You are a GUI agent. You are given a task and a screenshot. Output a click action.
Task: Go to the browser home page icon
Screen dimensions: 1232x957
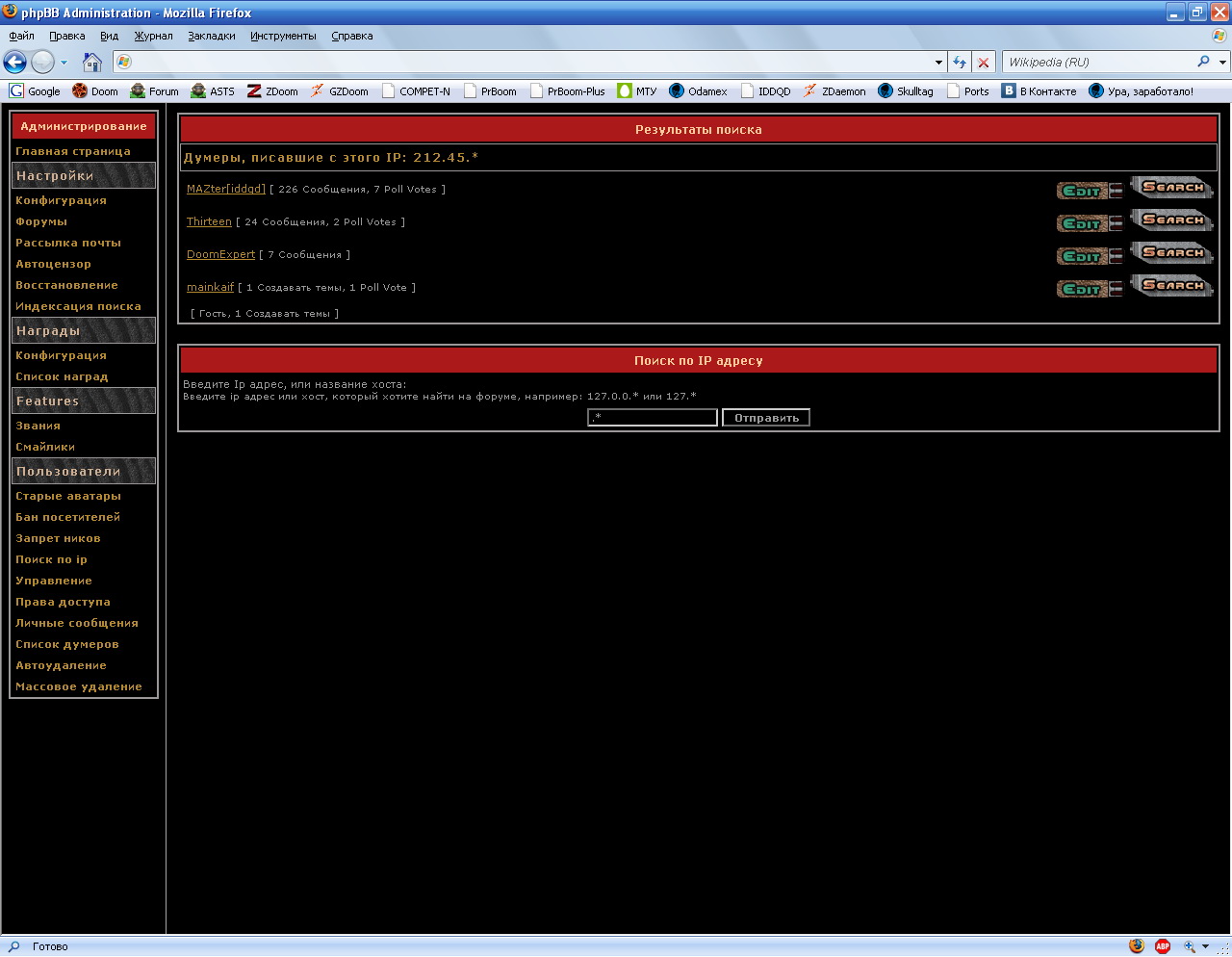(x=92, y=63)
